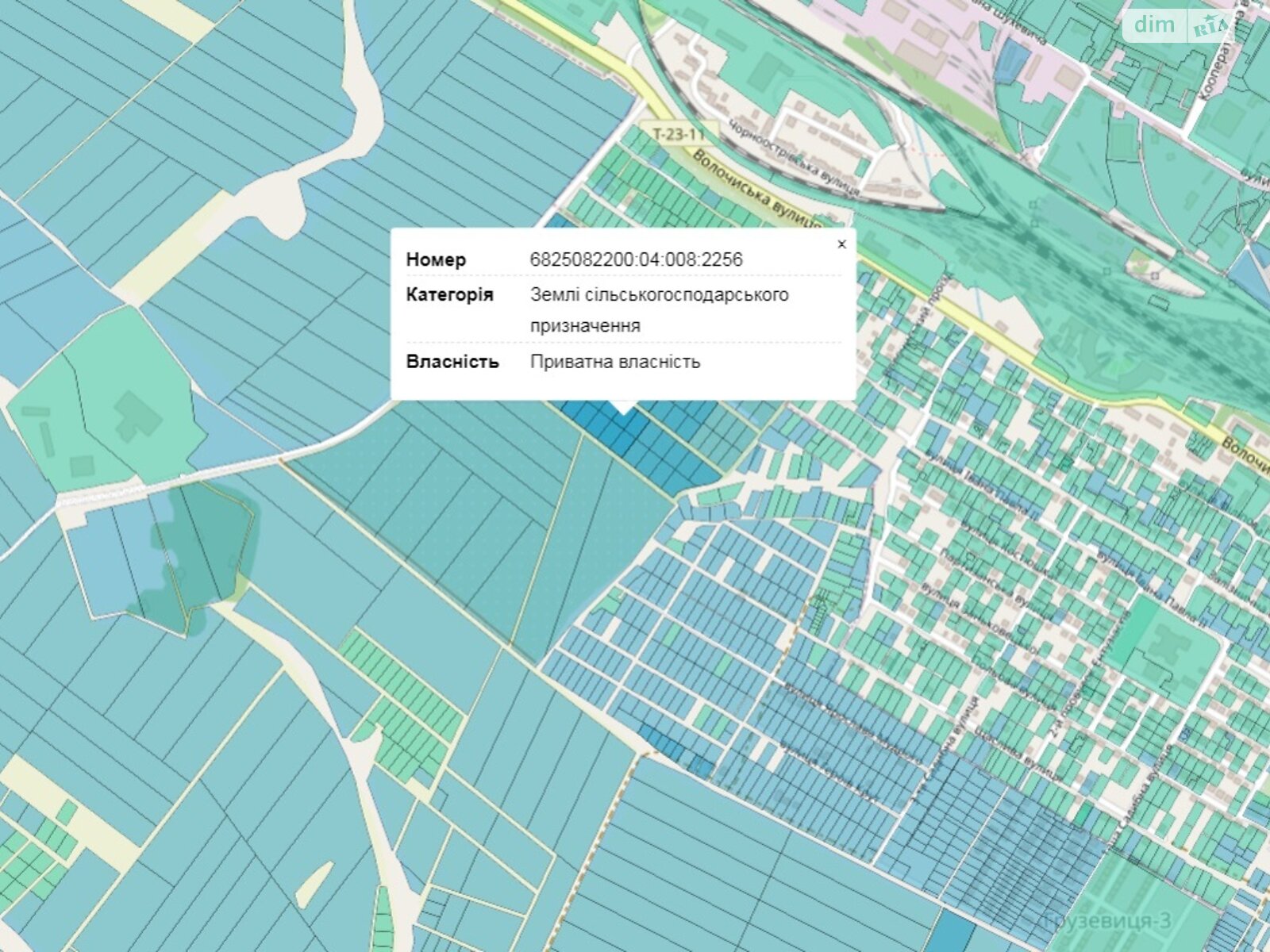Select cadastral number 6825082200:04:008:2256
This screenshot has height=952, width=1270.
636,259
